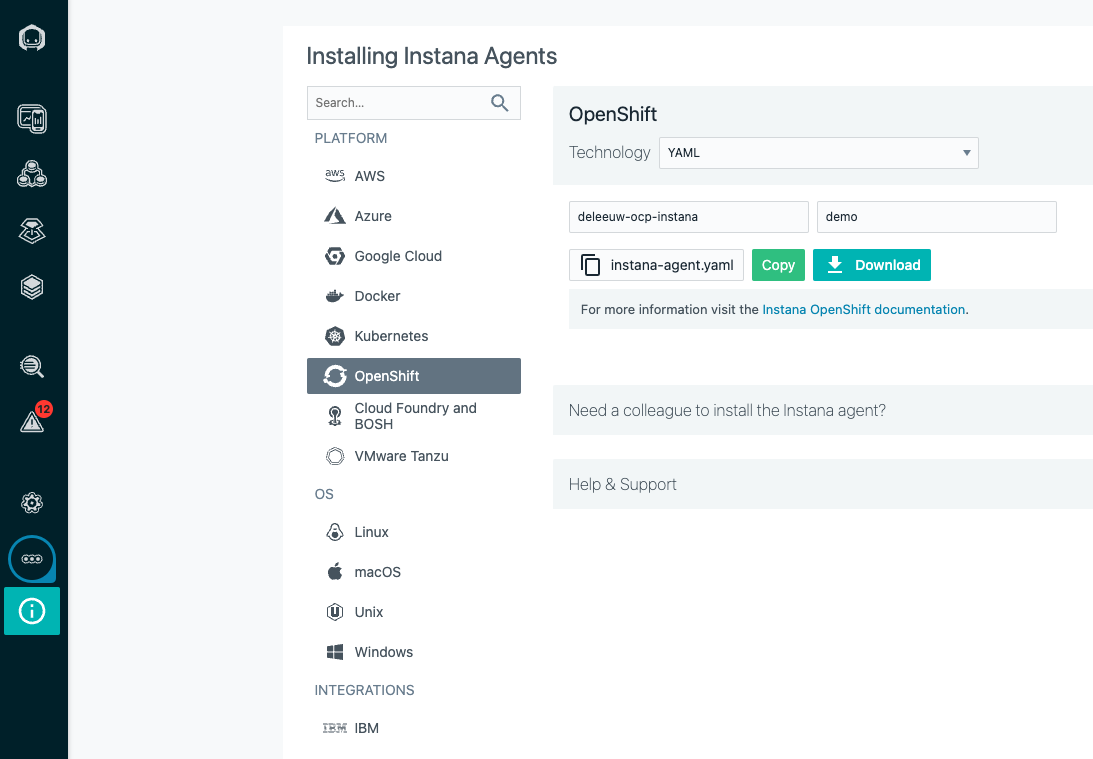This screenshot has width=1093, height=759.
Task: Click the Download button
Action: click(x=871, y=265)
